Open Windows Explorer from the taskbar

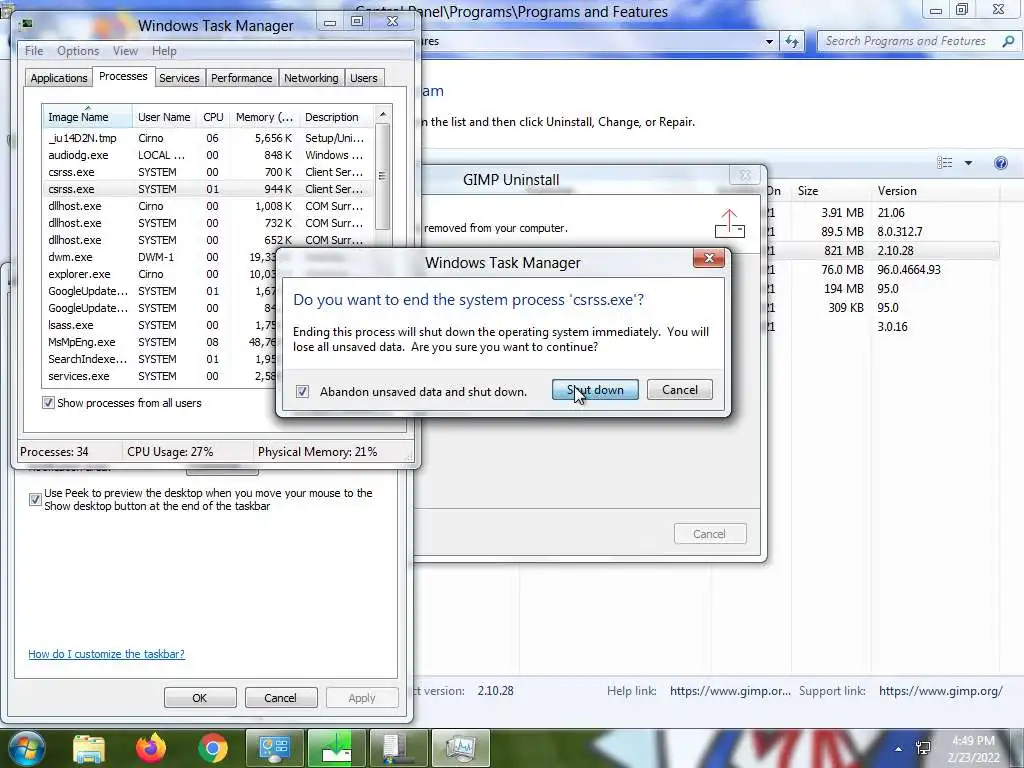[x=89, y=749]
